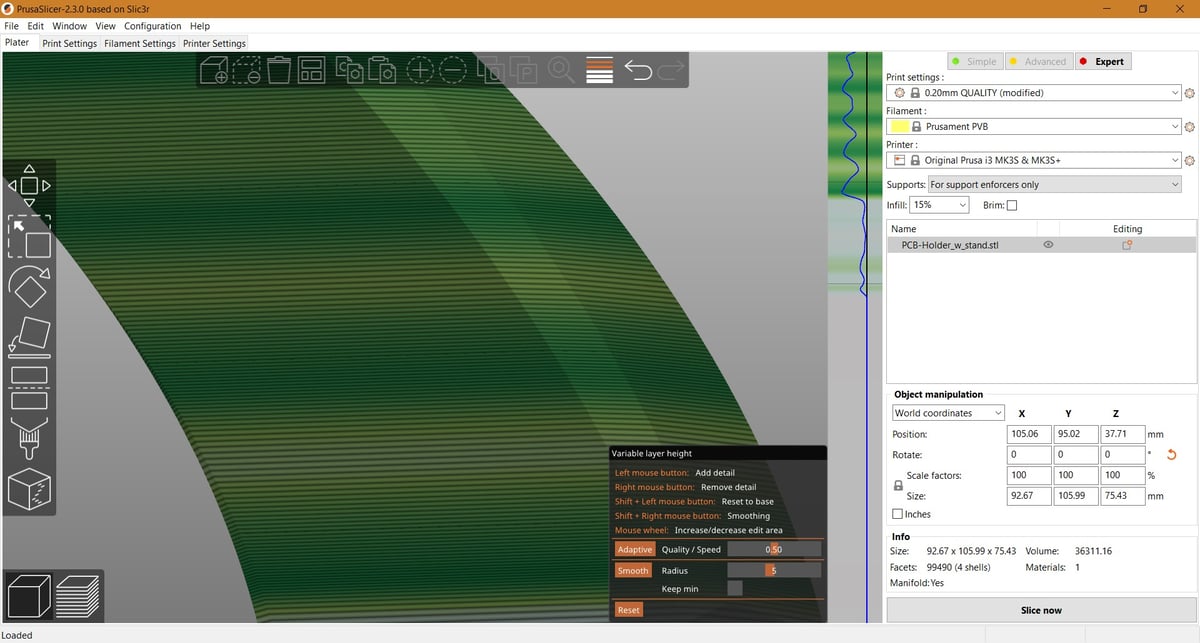1200x643 pixels.
Task: Click the editing icon for PCB-Holder_w_stand.stl
Action: click(1127, 245)
